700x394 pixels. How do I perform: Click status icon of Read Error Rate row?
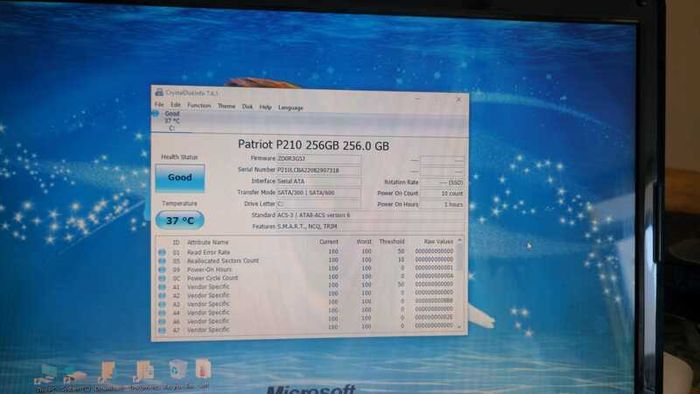point(162,252)
